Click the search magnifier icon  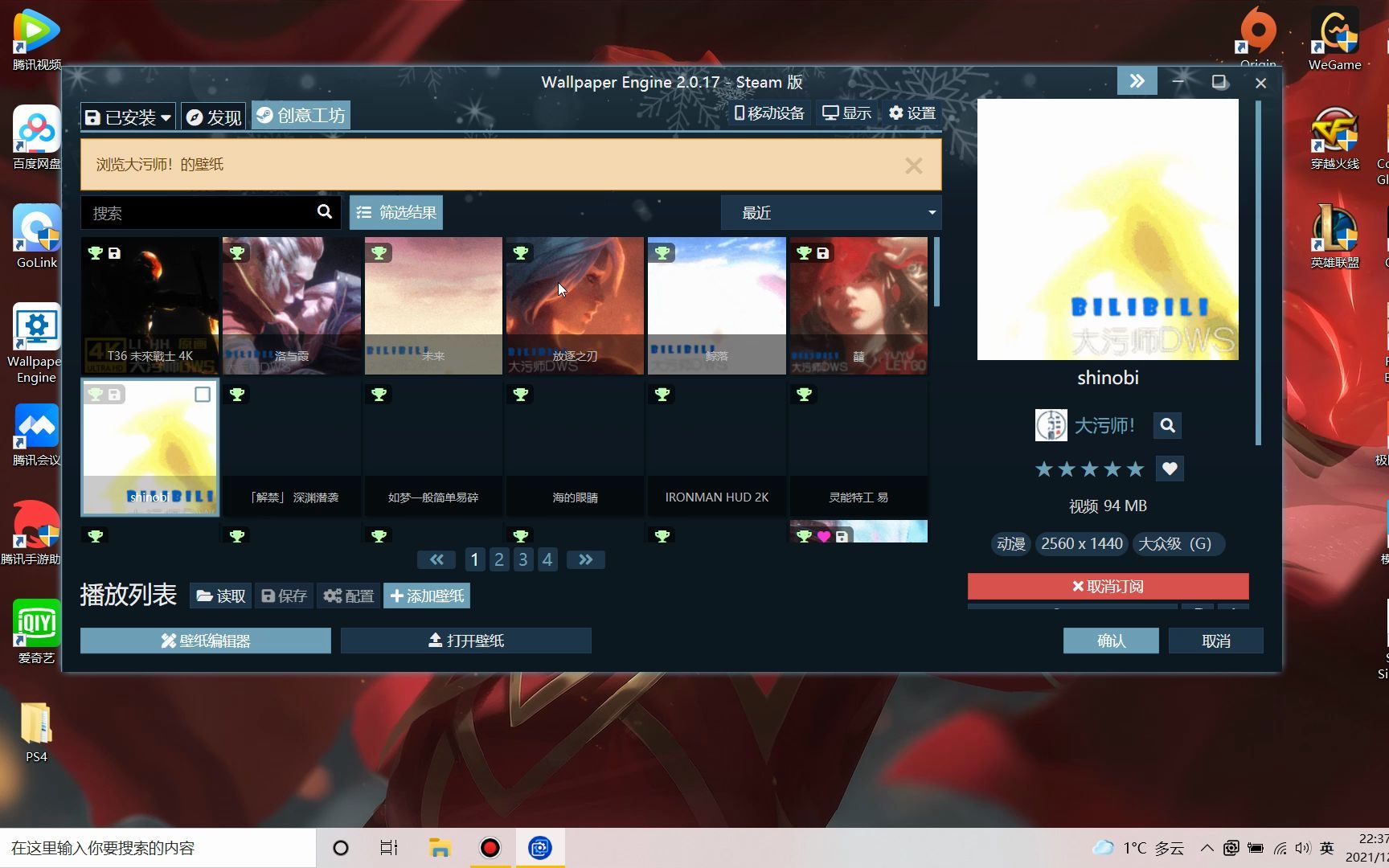[325, 212]
